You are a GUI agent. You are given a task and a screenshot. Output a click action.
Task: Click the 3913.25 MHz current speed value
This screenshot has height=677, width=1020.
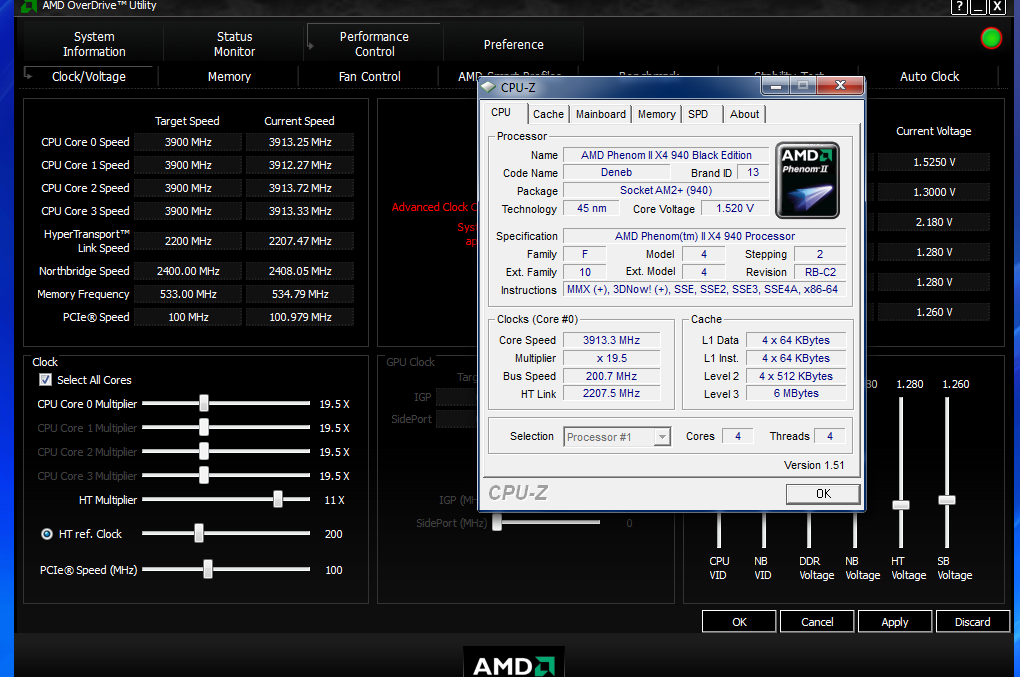click(300, 142)
